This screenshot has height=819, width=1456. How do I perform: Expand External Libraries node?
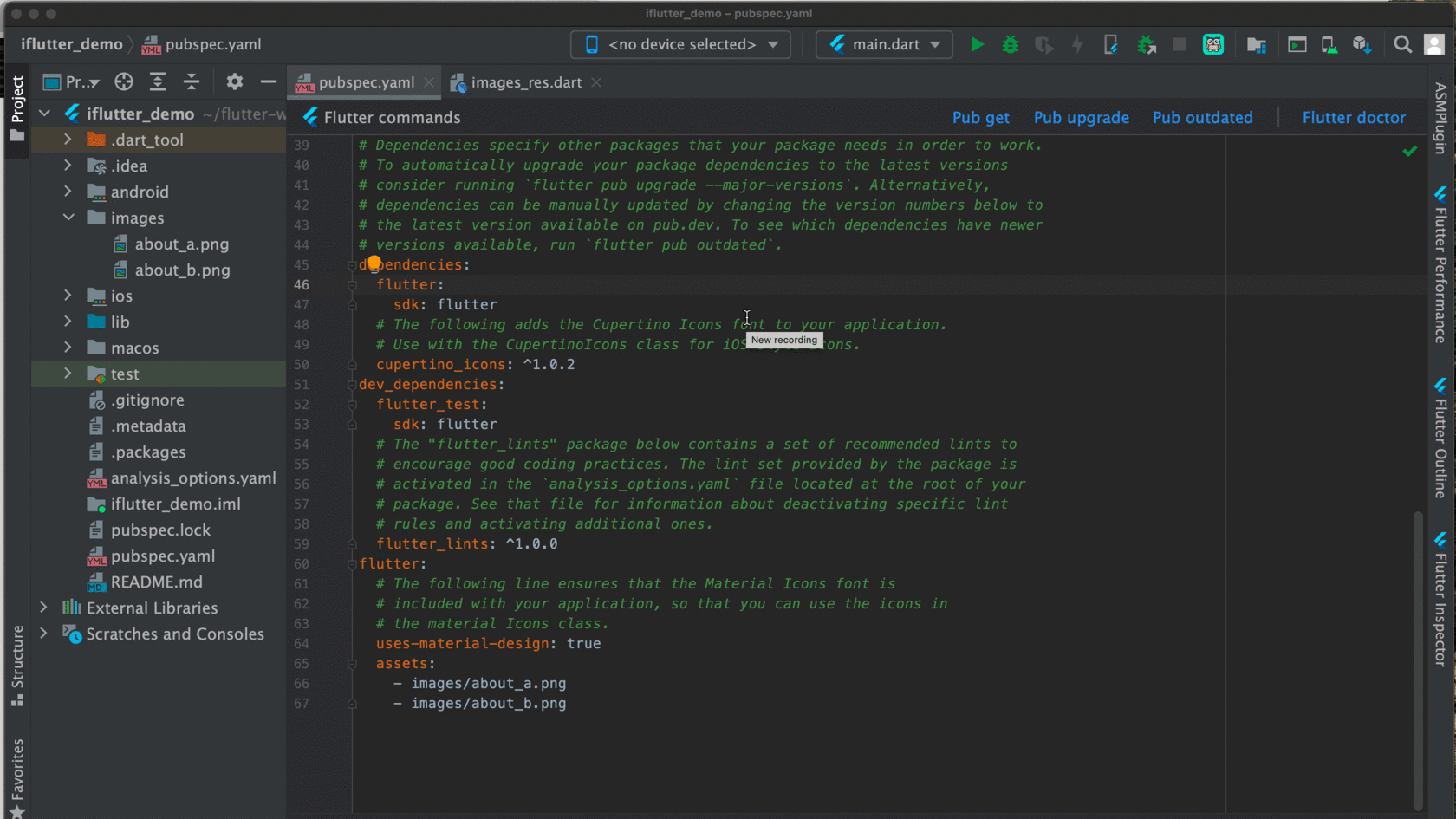pyautogui.click(x=43, y=608)
